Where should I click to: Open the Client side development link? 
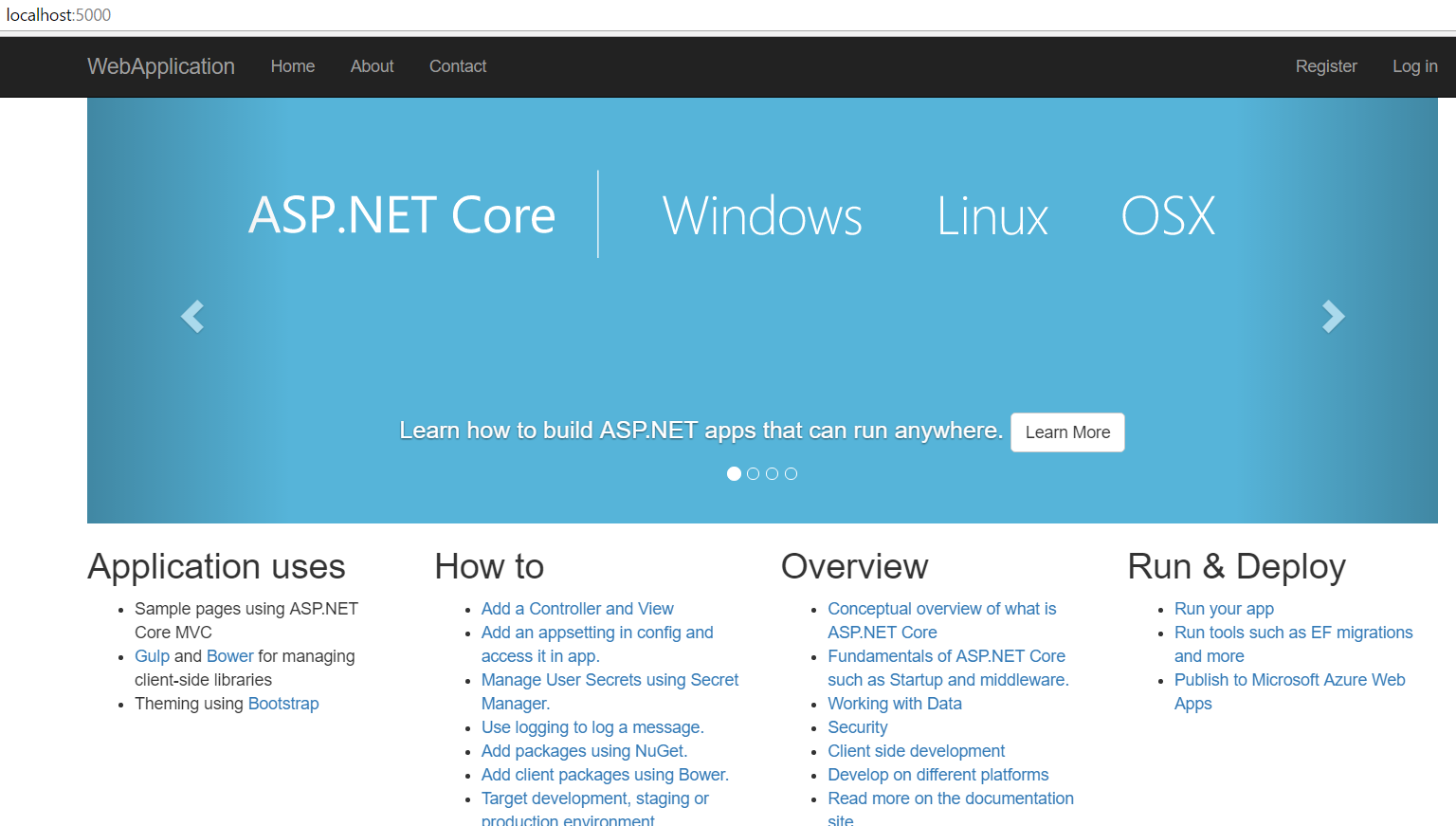click(x=917, y=751)
